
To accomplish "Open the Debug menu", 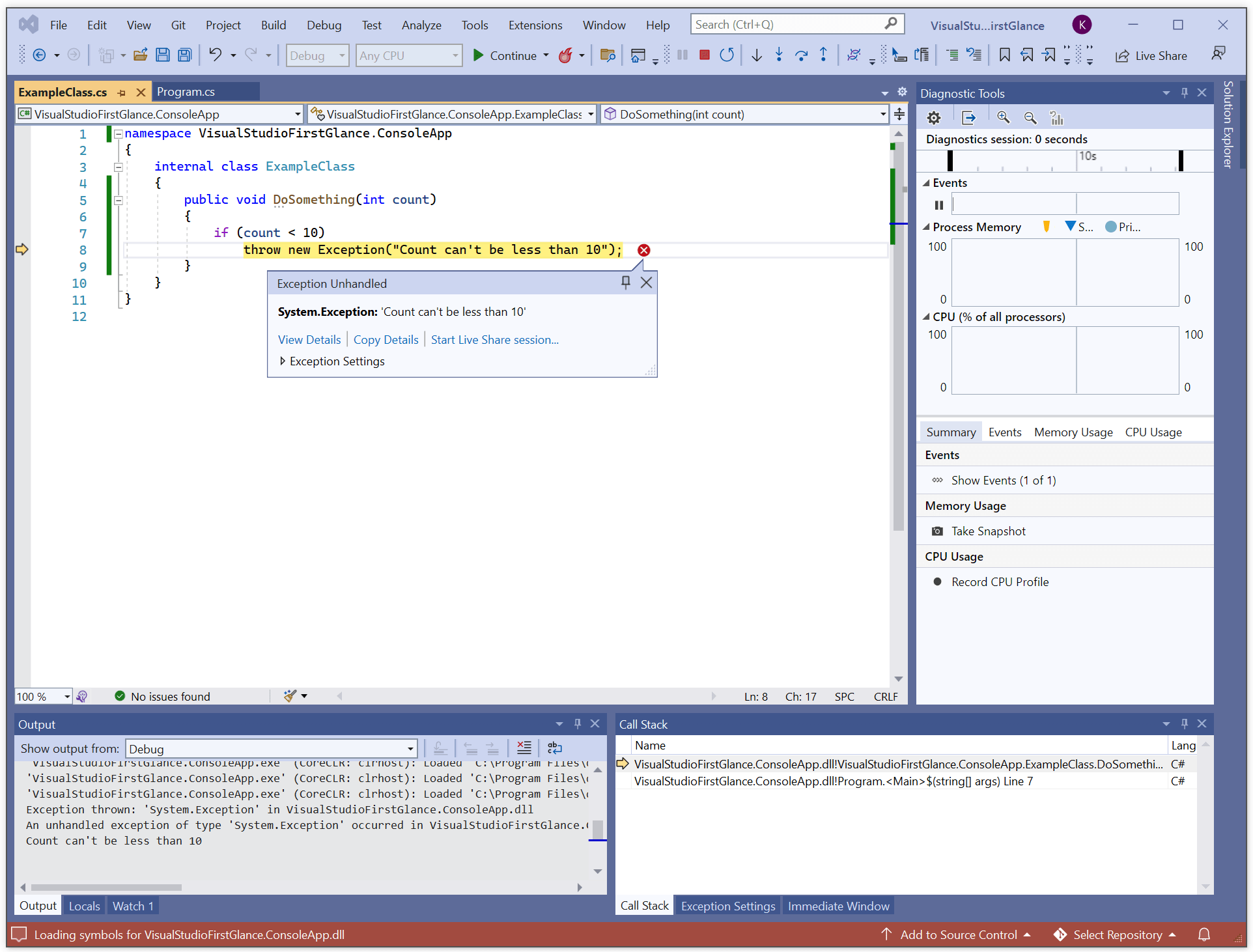I will (x=324, y=25).
